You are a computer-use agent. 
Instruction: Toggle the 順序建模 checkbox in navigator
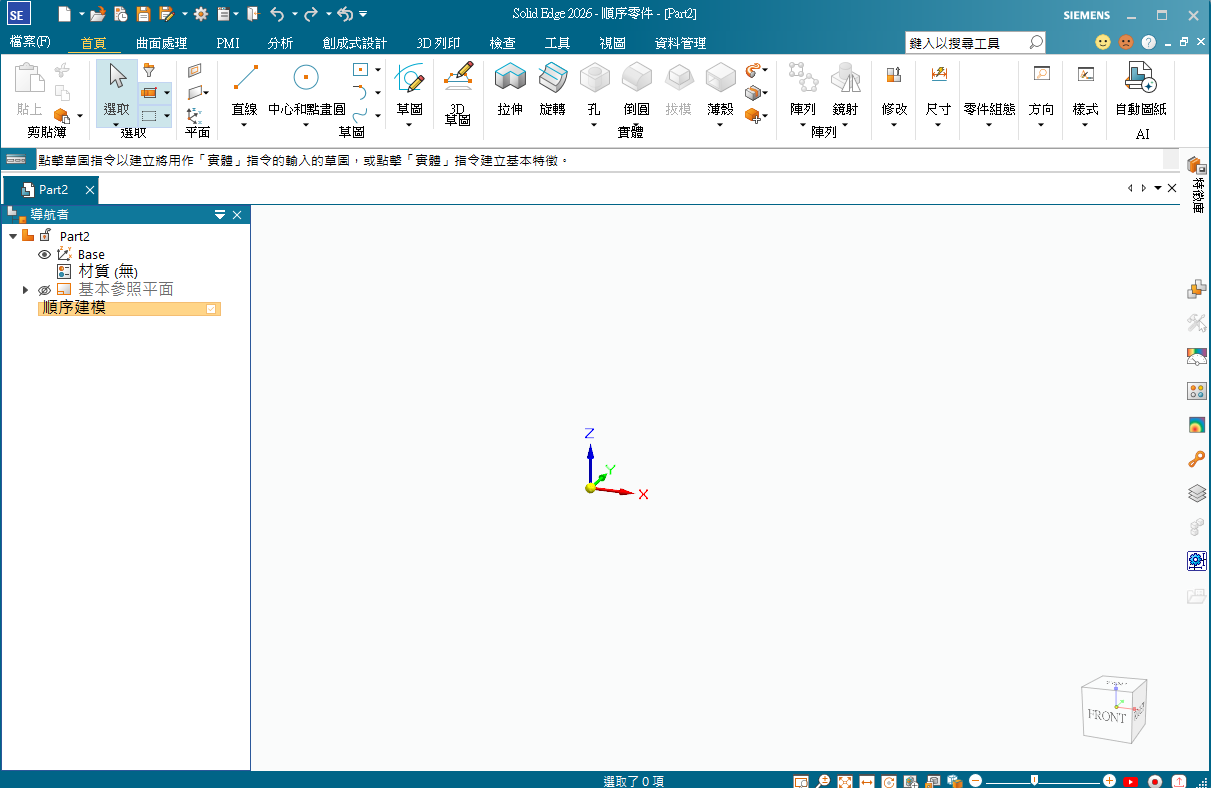coord(211,309)
